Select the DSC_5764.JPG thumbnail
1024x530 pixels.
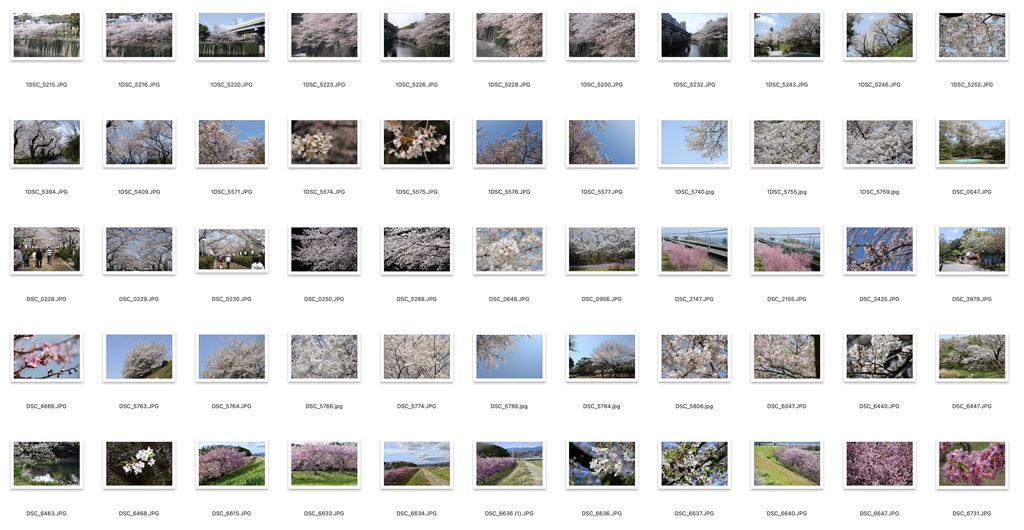[232, 356]
